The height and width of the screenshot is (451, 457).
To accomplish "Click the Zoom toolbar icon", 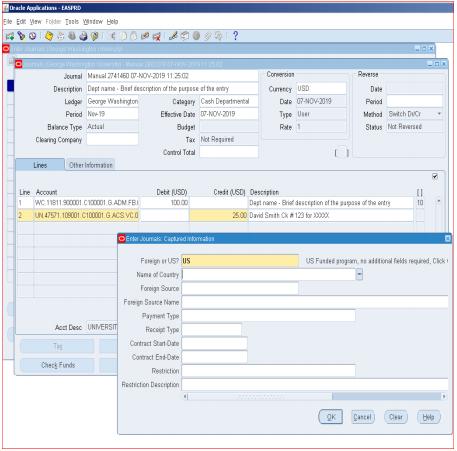I will pyautogui.click(x=185, y=36).
